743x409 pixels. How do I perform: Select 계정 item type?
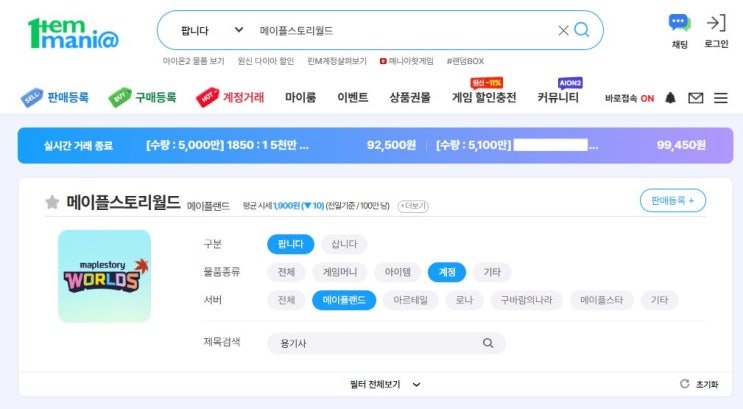447,272
